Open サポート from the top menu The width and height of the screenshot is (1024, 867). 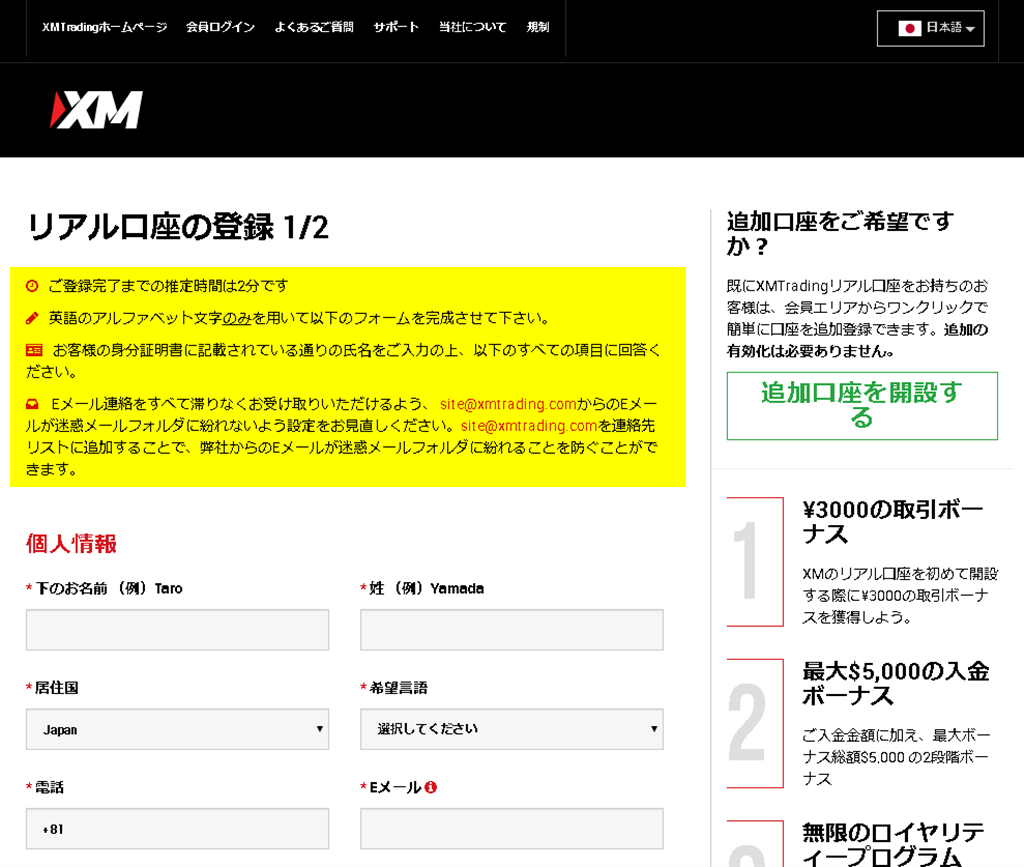coord(395,27)
